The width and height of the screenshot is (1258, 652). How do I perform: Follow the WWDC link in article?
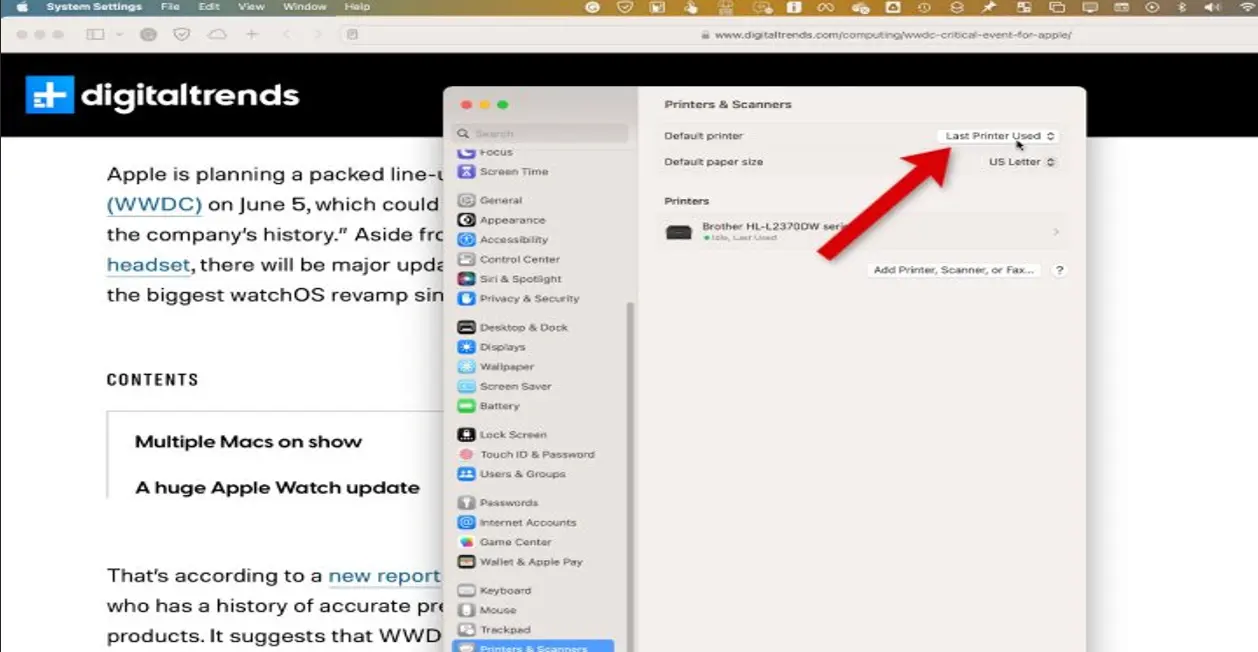point(154,205)
